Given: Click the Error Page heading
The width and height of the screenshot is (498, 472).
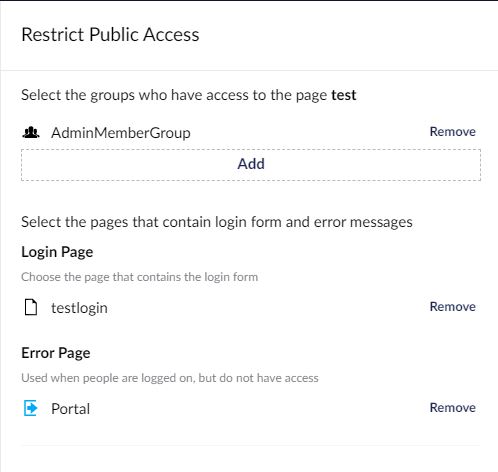Looking at the screenshot, I should [x=56, y=353].
